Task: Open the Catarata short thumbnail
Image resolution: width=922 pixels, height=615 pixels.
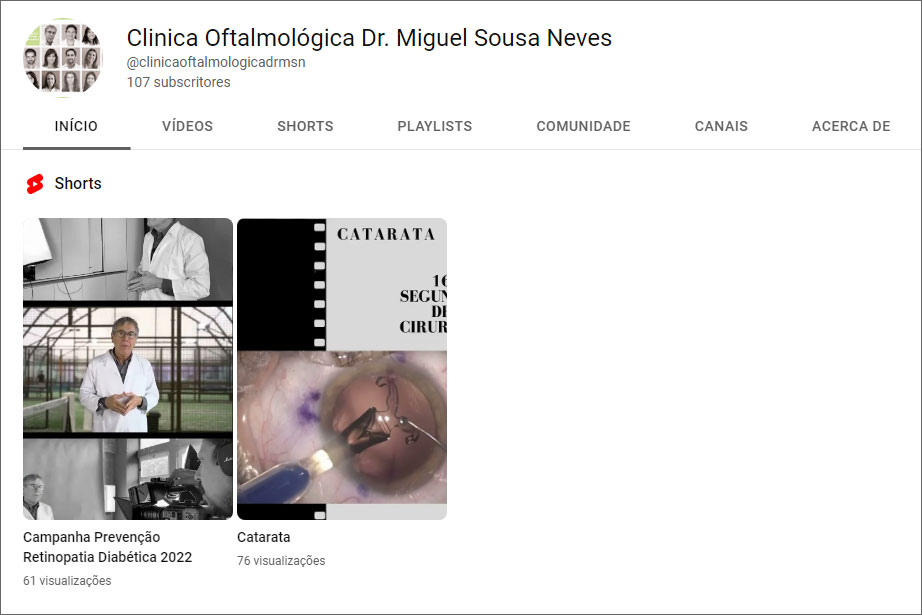Action: tap(342, 369)
